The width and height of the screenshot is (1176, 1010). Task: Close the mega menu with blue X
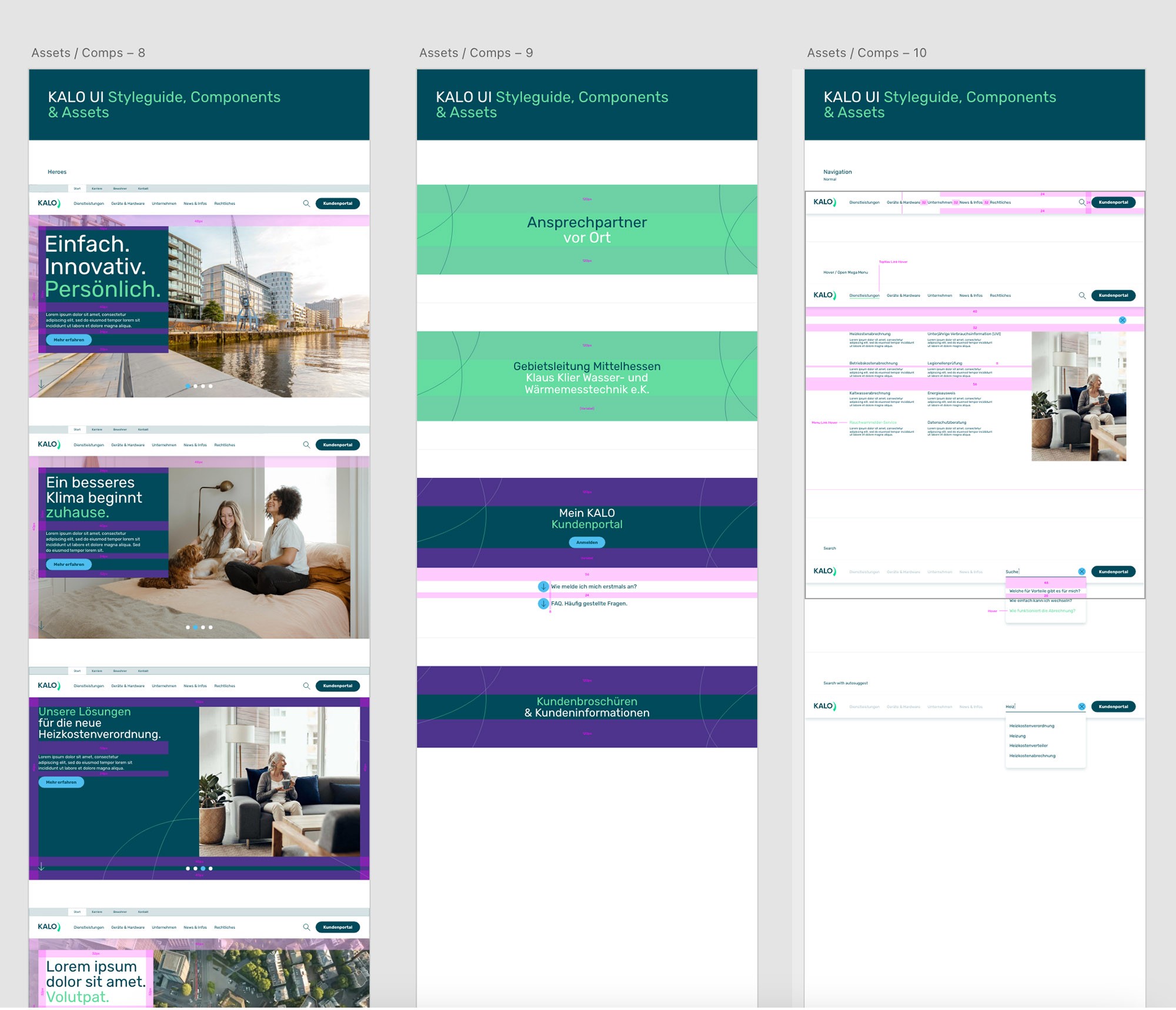[x=1122, y=320]
